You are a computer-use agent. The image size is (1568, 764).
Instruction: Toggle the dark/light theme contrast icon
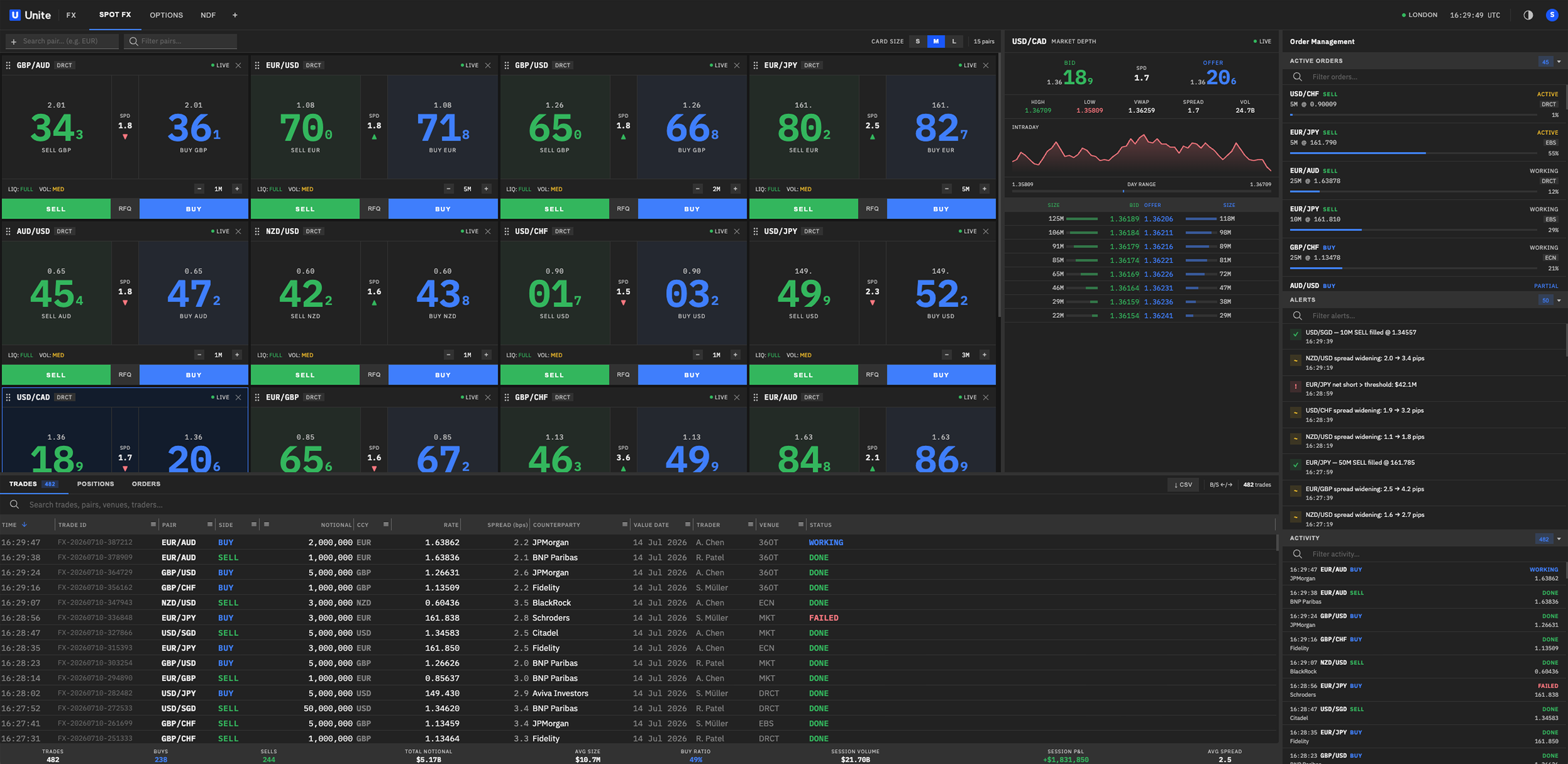[1528, 15]
